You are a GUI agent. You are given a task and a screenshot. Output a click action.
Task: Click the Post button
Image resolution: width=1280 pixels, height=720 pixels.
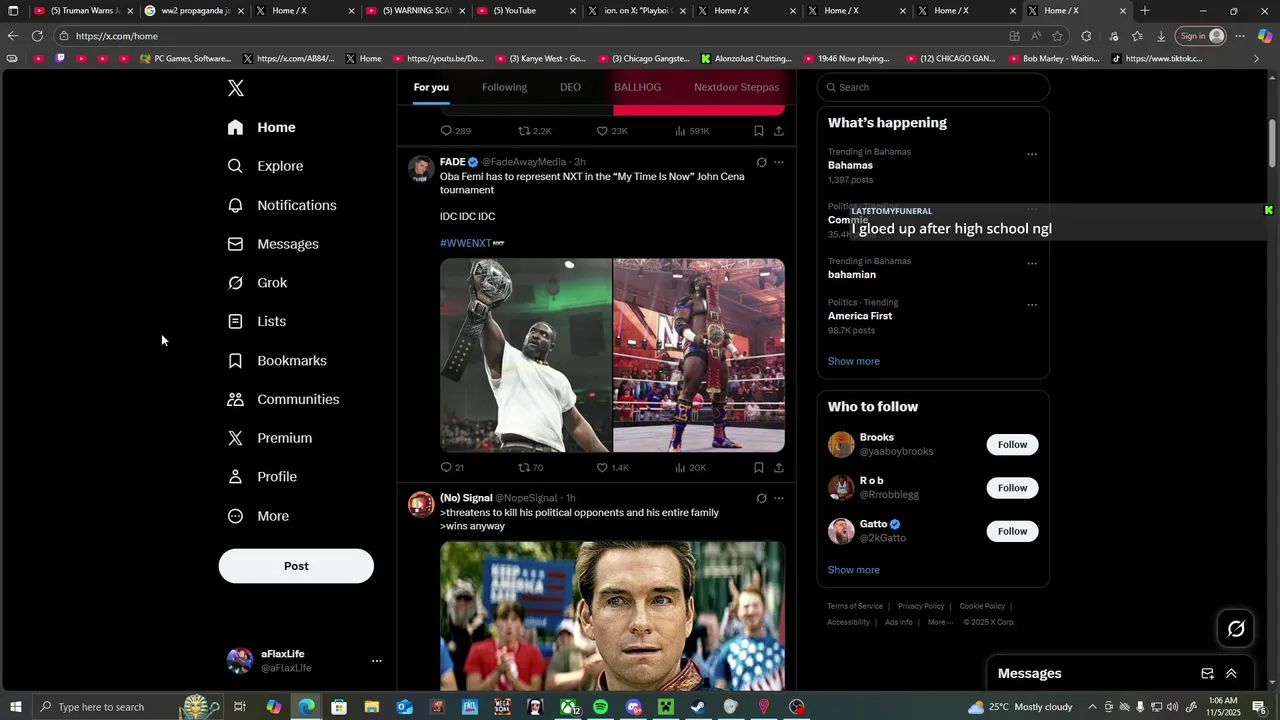pos(296,566)
